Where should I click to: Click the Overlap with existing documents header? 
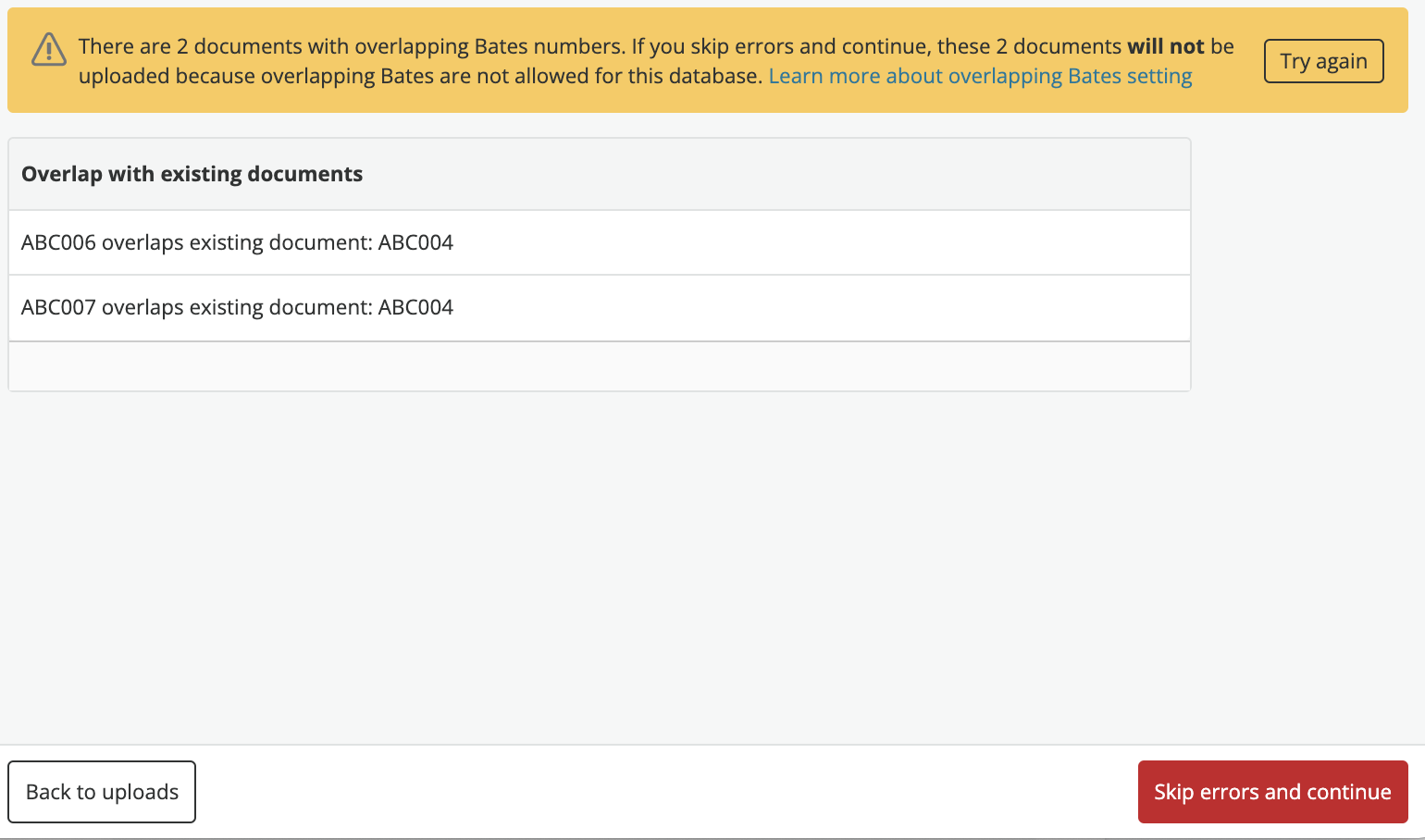tap(192, 174)
